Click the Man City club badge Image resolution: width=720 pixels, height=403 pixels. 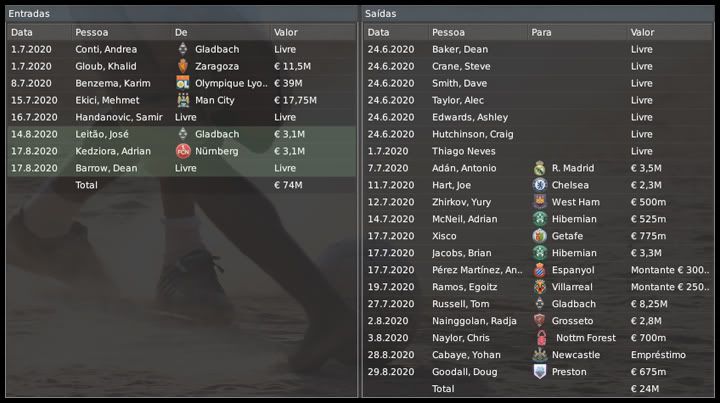coord(182,100)
